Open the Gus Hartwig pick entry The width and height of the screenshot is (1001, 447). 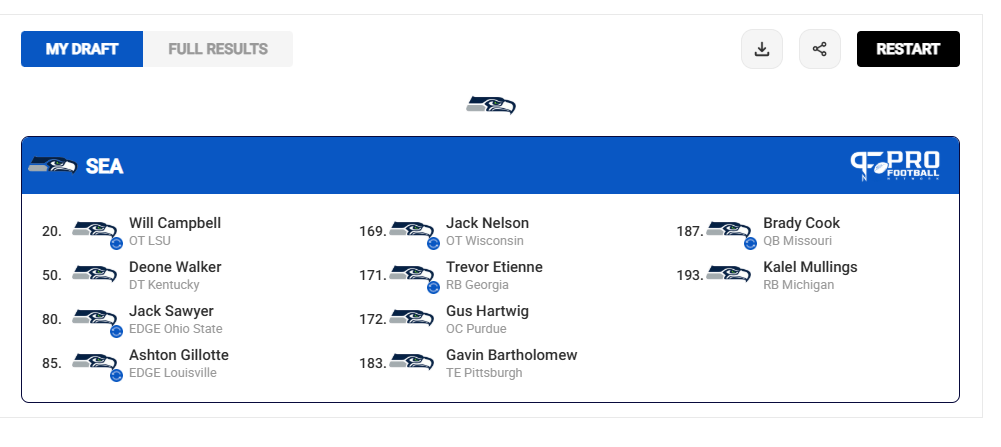[x=444, y=319]
